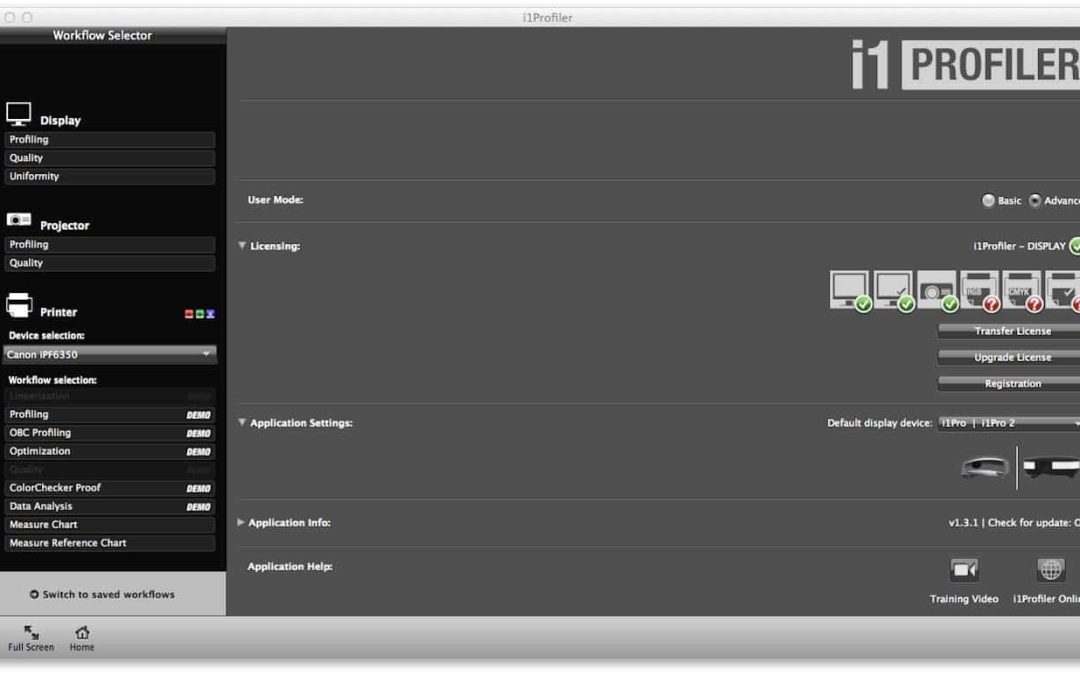The width and height of the screenshot is (1080, 675).
Task: Select the Advanced user mode radio button
Action: pyautogui.click(x=1035, y=201)
